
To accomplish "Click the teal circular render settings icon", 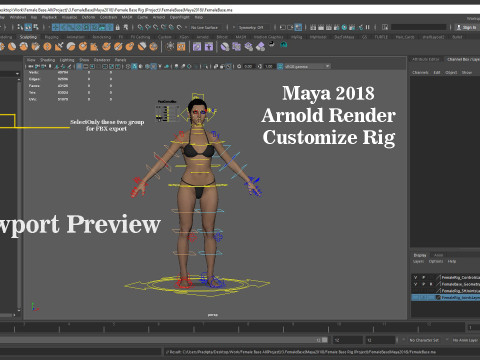I will (x=344, y=27).
